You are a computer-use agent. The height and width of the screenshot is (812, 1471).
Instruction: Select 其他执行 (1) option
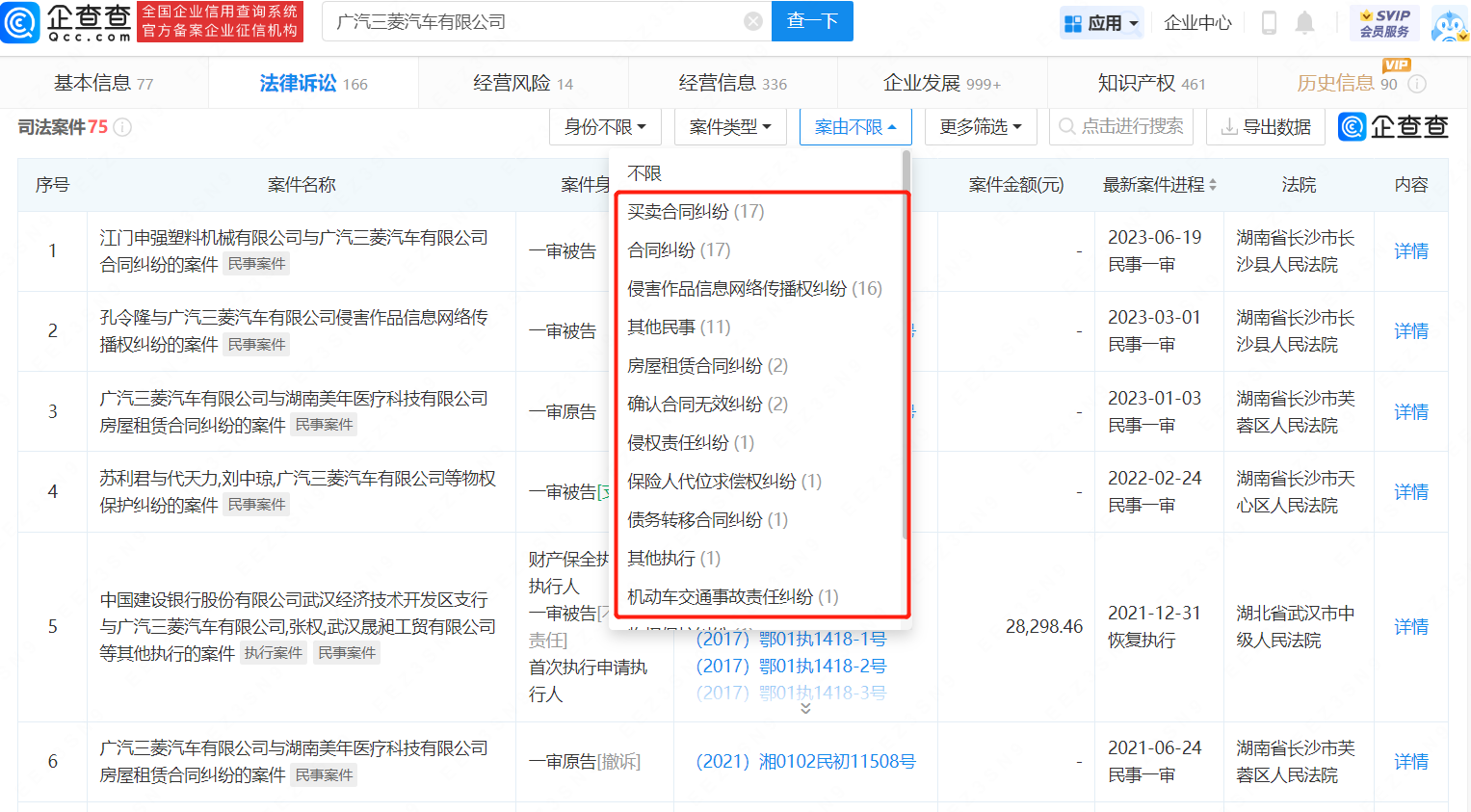coord(673,559)
